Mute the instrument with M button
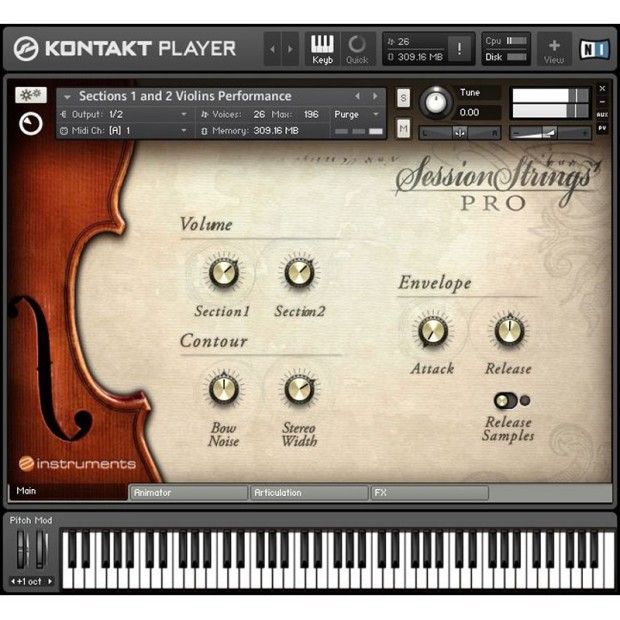Image resolution: width=620 pixels, height=620 pixels. click(403, 128)
